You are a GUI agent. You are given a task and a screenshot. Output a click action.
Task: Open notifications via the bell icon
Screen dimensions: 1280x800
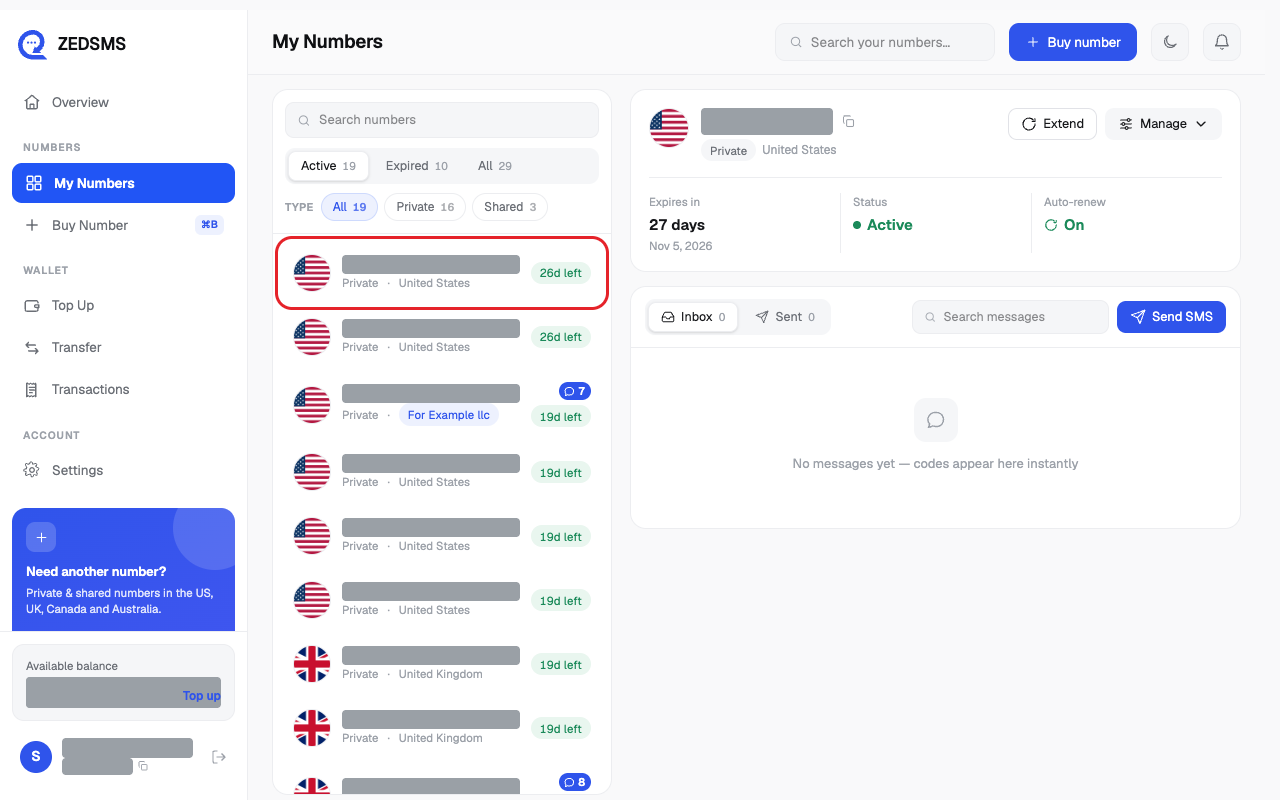coord(1221,42)
